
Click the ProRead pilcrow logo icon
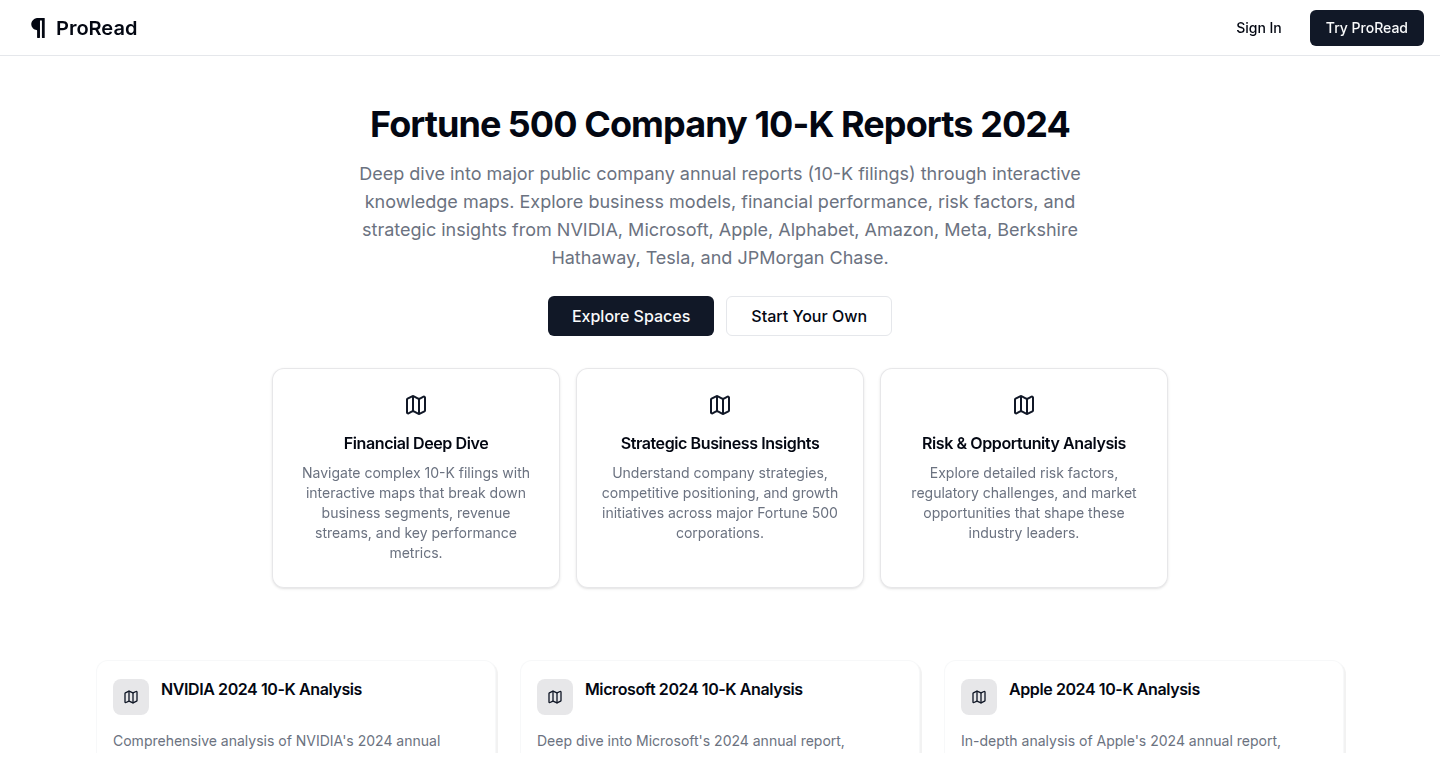point(38,28)
